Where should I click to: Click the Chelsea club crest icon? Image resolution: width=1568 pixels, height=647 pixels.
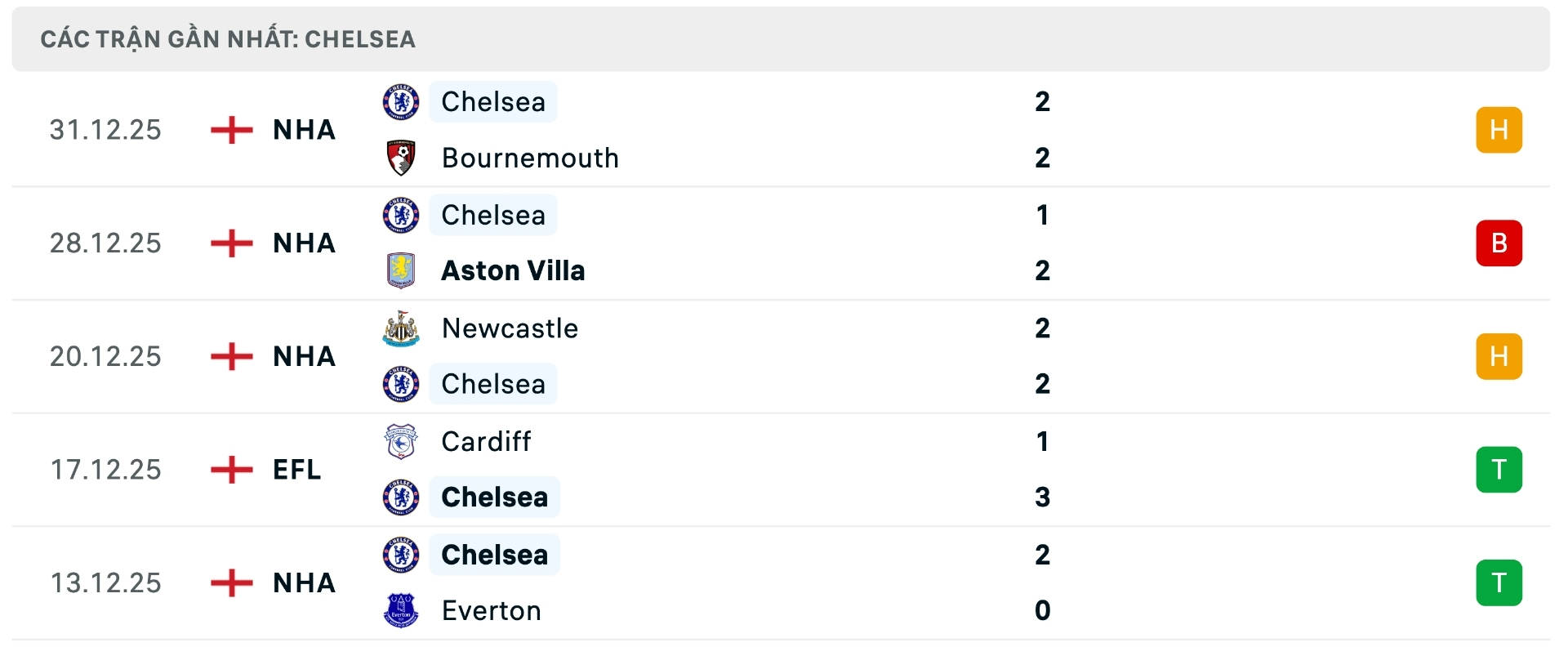point(400,101)
